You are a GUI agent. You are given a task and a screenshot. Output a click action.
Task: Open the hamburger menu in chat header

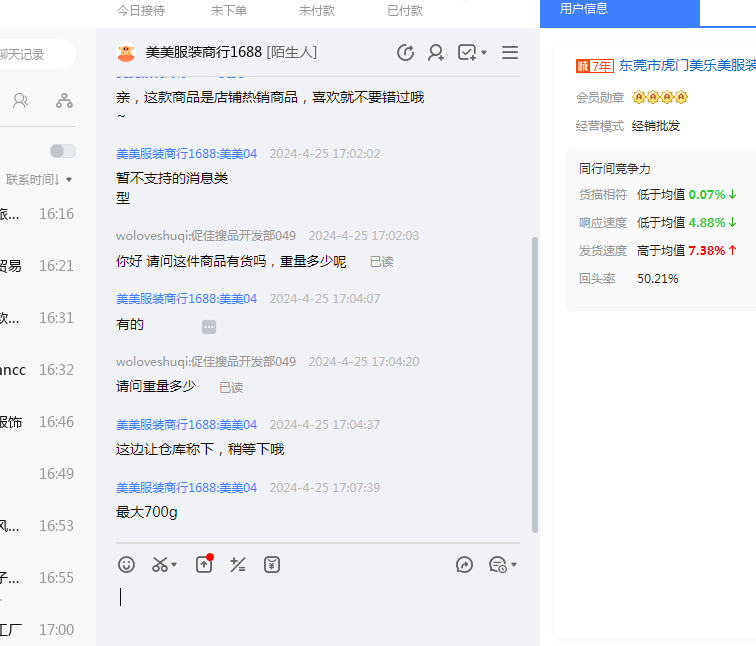click(x=510, y=53)
